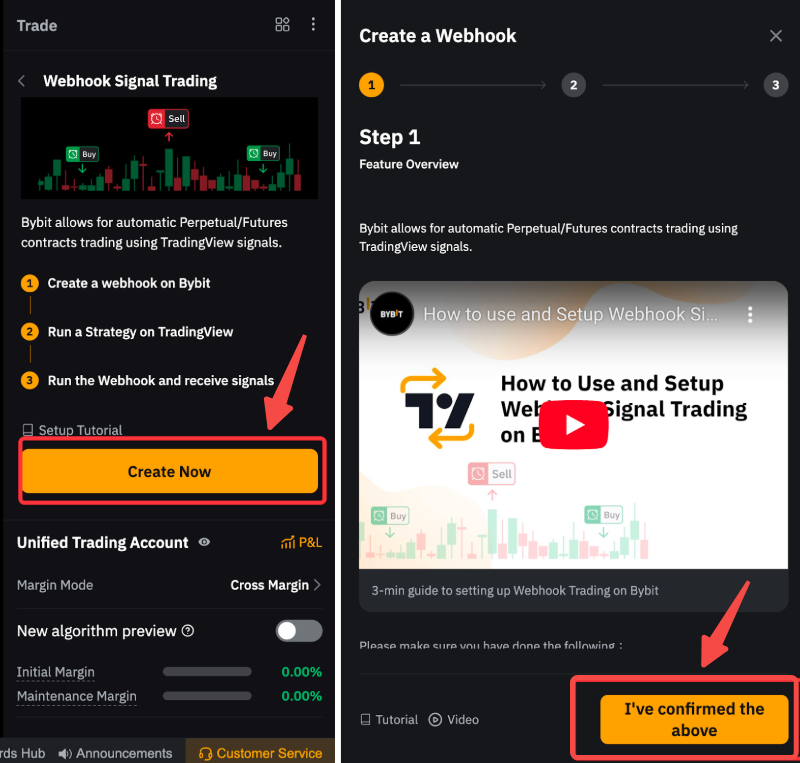Toggle balance visibility eye icon
The width and height of the screenshot is (800, 763).
(x=204, y=542)
